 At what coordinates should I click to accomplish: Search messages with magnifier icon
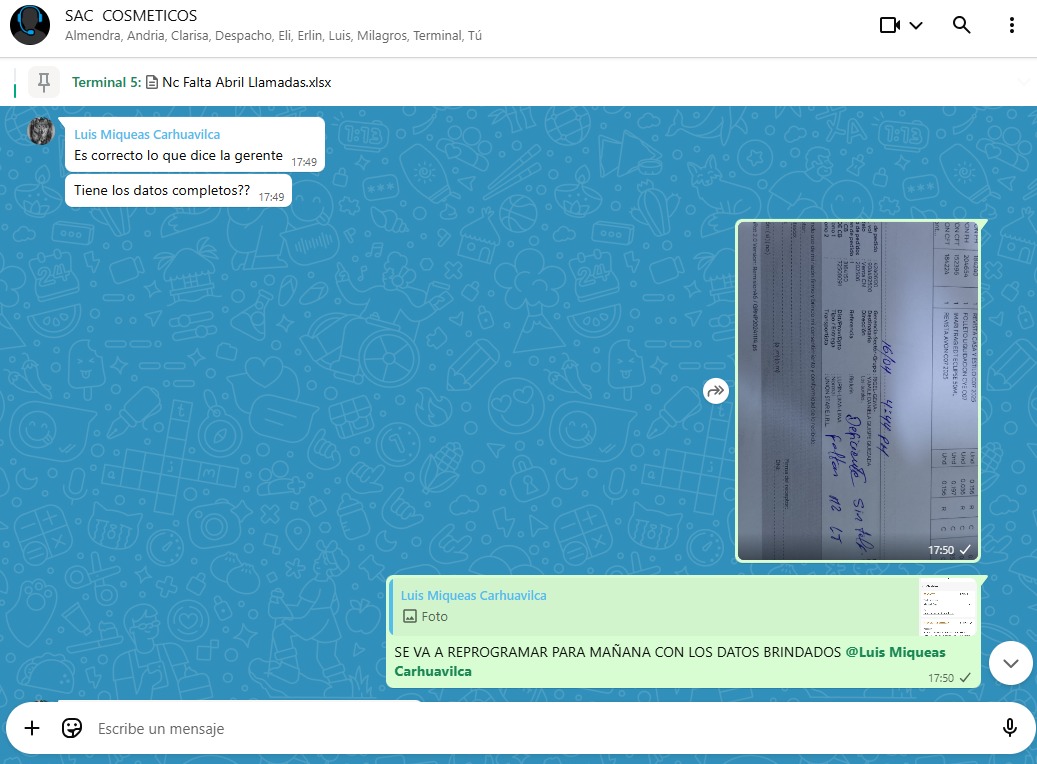(961, 26)
